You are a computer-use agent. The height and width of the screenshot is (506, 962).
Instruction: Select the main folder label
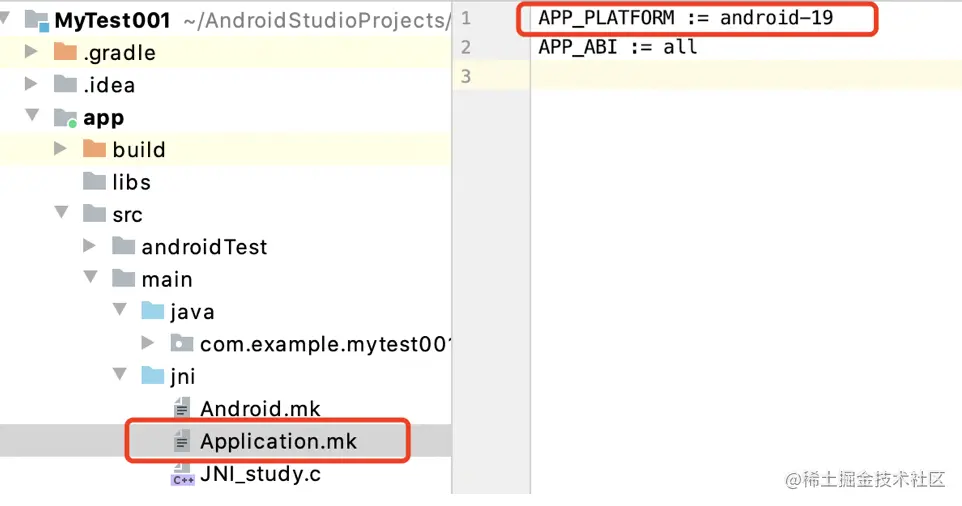coord(167,279)
